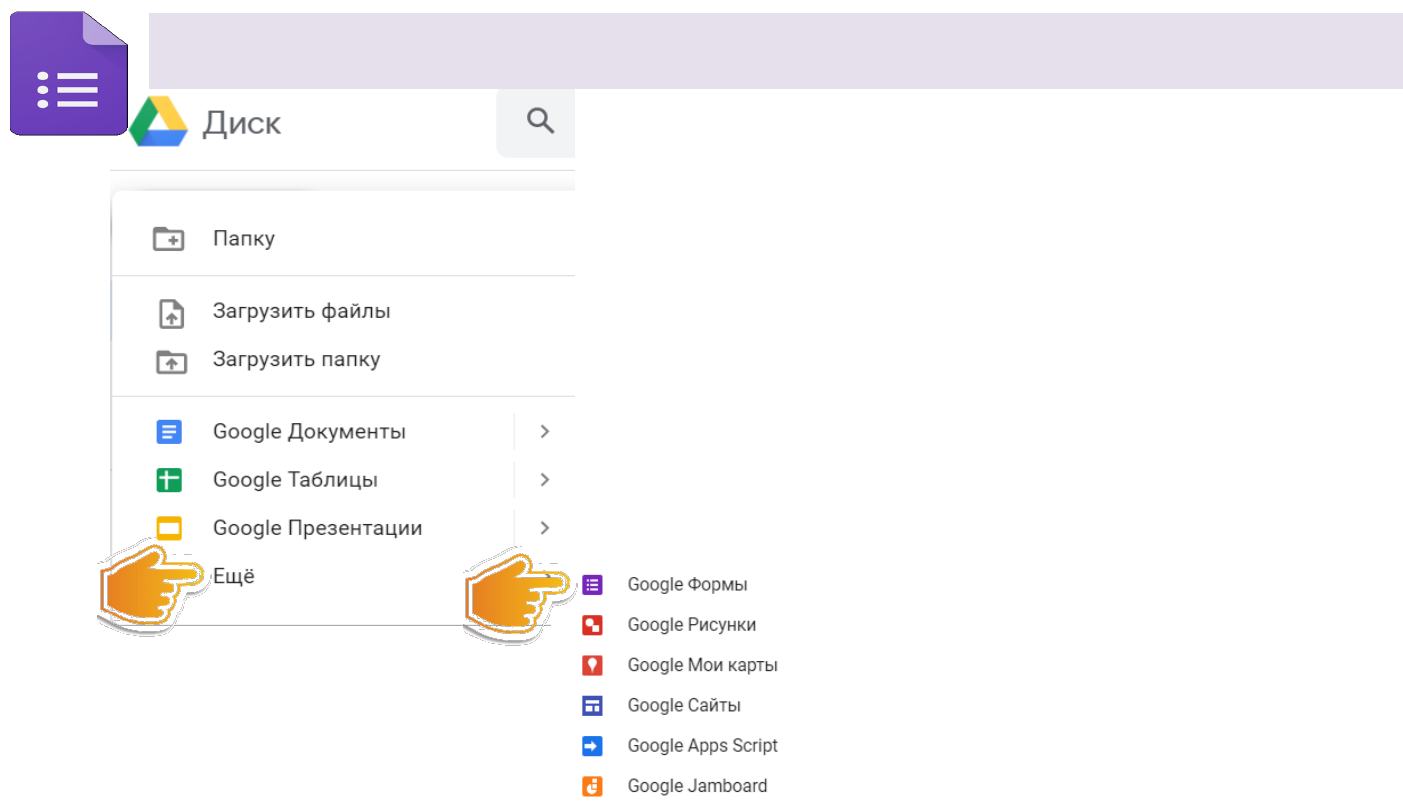This screenshot has width=1403, height=808.
Task: Click the yellow Google Презентации icon
Action: click(x=169, y=528)
